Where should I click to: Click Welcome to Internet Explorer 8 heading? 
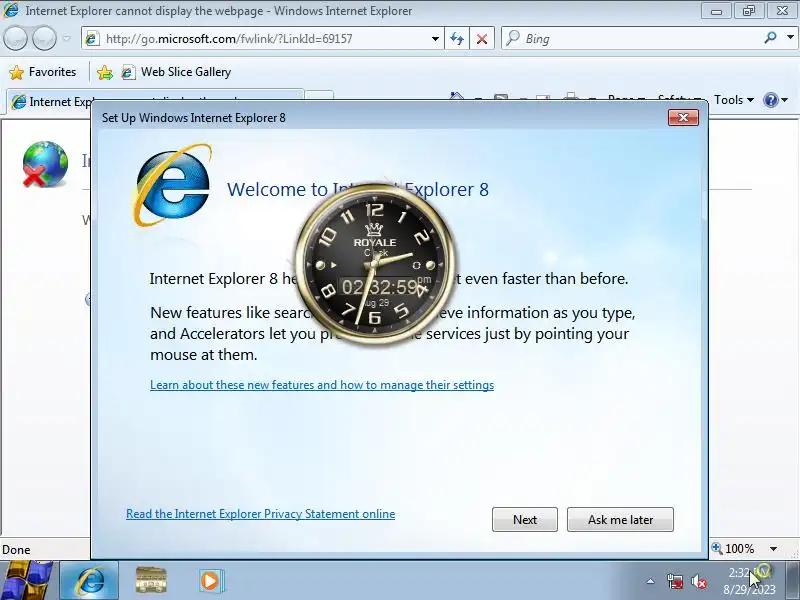click(358, 189)
